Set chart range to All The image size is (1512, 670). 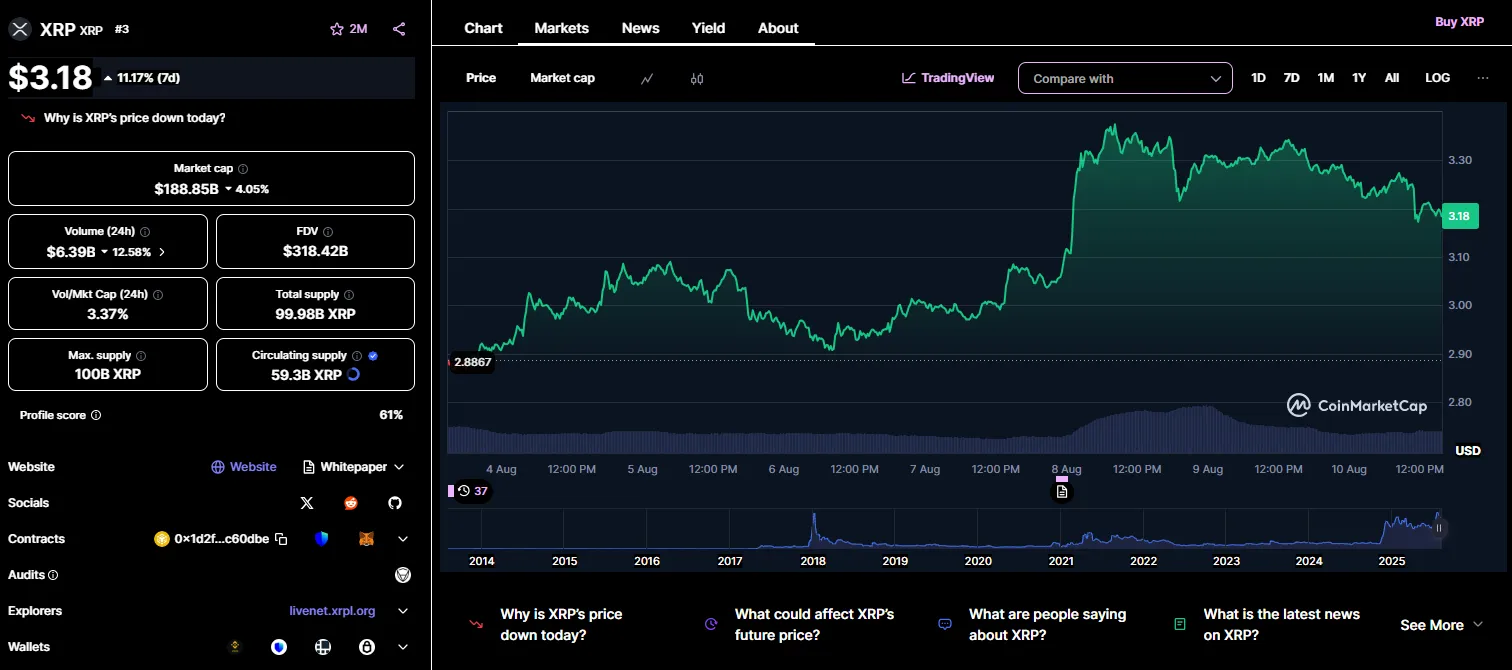(x=1392, y=78)
